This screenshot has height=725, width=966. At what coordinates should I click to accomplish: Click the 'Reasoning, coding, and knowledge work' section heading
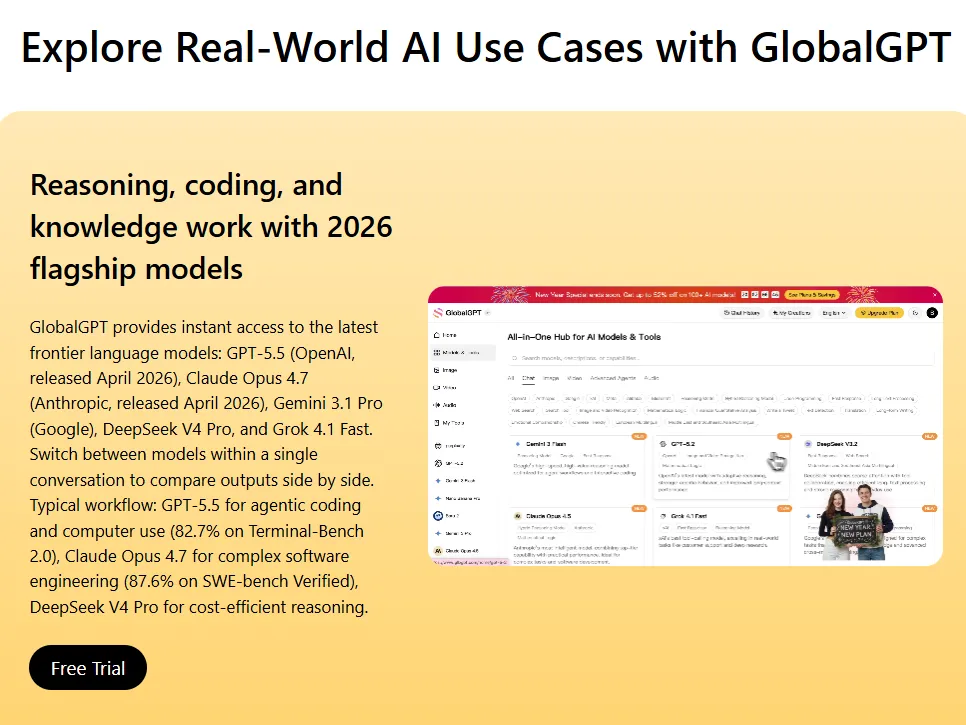tap(211, 227)
